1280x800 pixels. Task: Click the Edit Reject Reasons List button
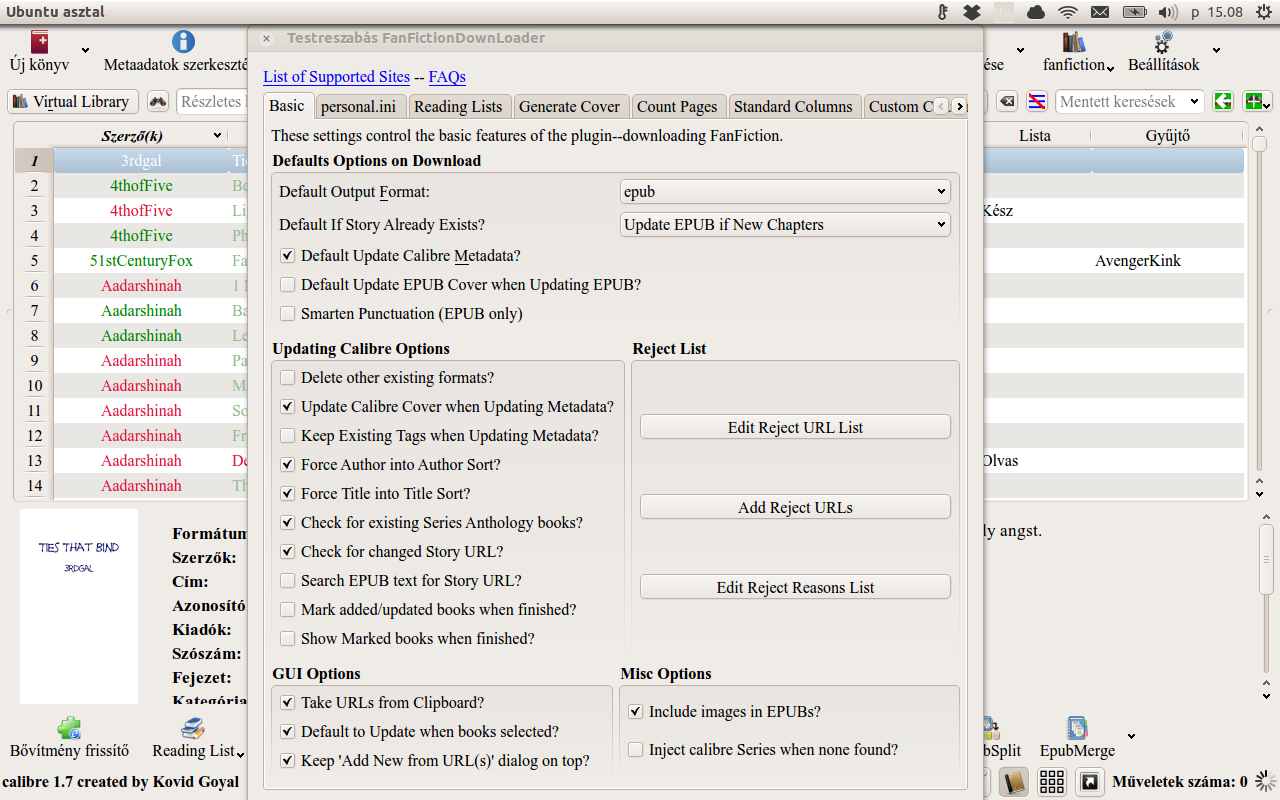[x=795, y=587]
